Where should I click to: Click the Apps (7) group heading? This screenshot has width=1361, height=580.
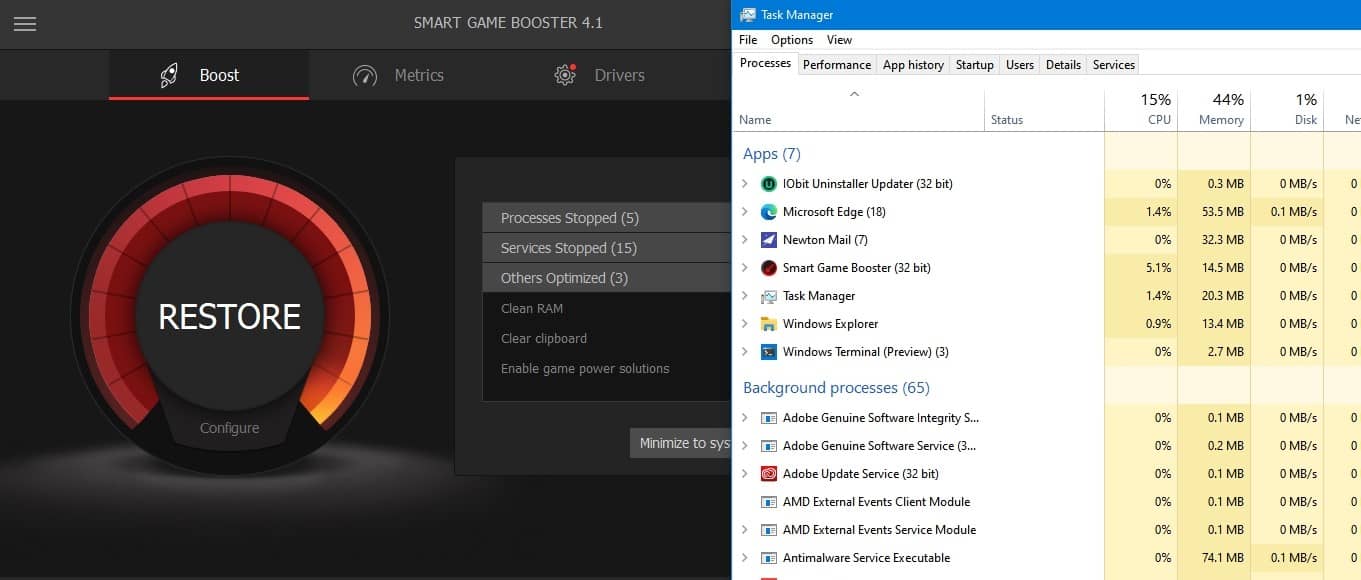(772, 154)
